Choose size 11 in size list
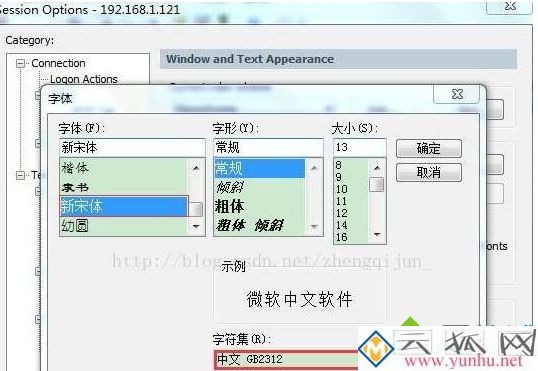This screenshot has width=538, height=371. (x=350, y=201)
